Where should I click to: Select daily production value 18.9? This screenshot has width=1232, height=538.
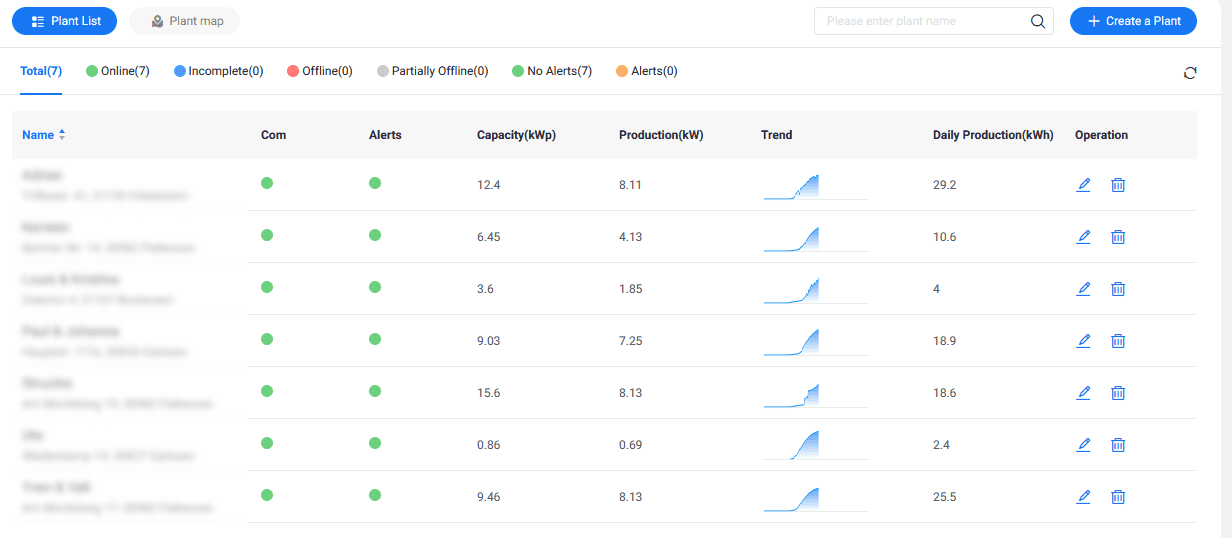(x=944, y=341)
